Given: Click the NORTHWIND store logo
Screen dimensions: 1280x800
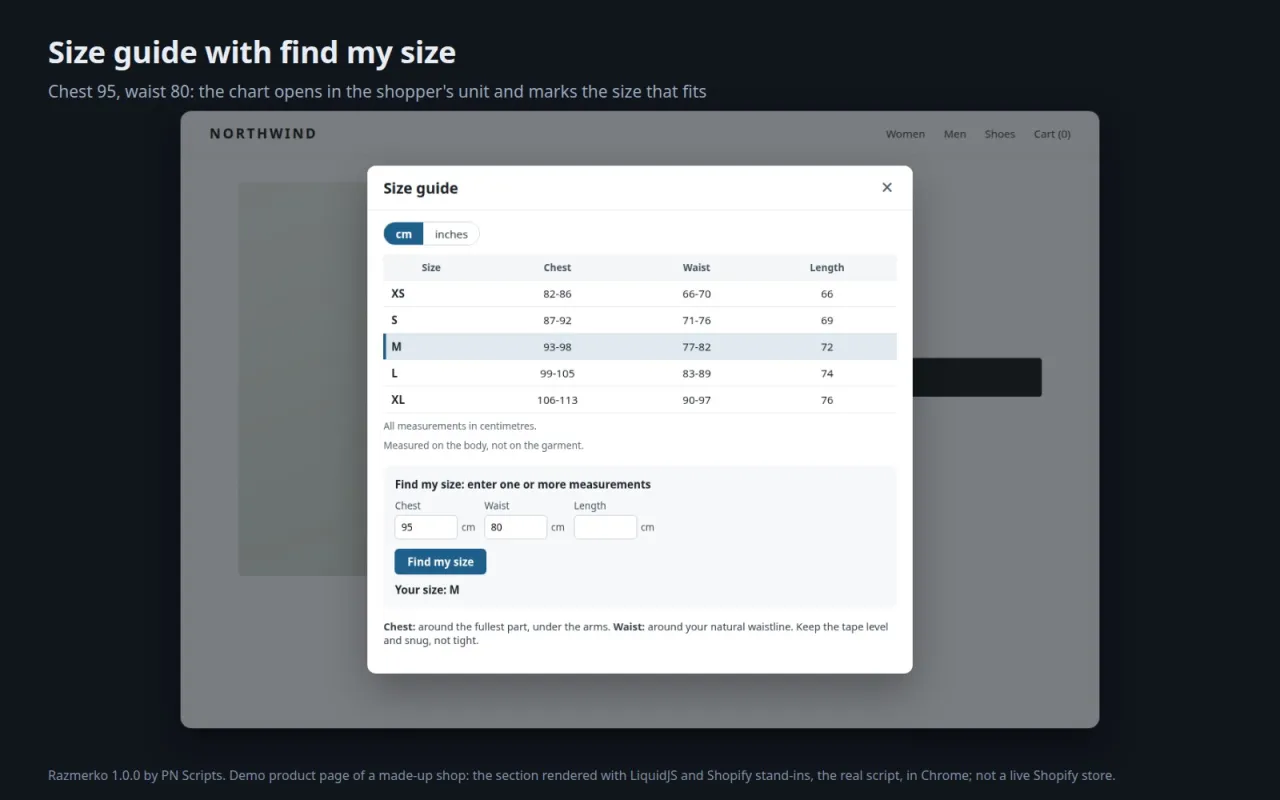Looking at the screenshot, I should (x=263, y=134).
